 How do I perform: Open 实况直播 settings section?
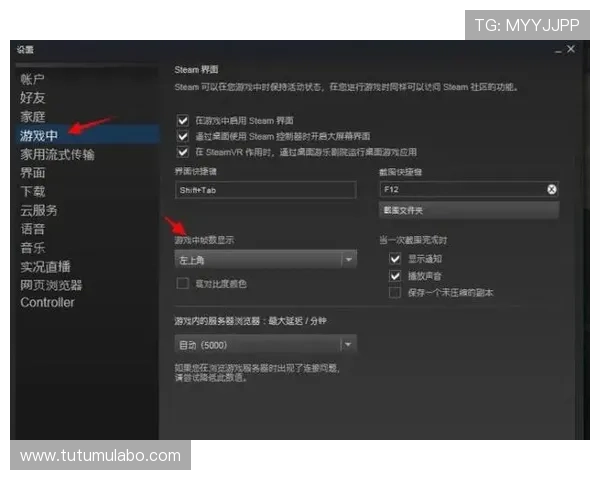click(45, 266)
